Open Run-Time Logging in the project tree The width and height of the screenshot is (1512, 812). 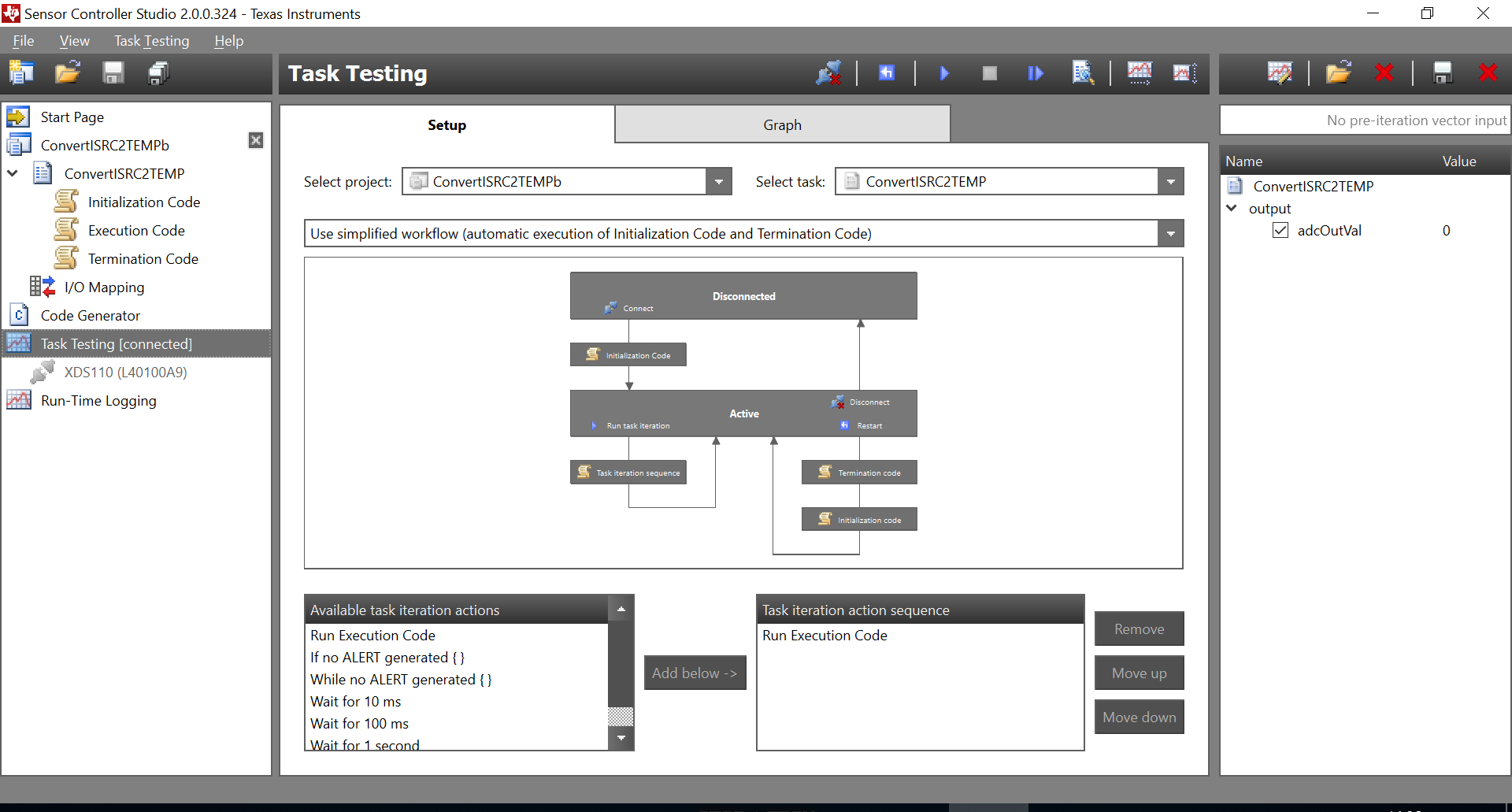[x=98, y=401]
